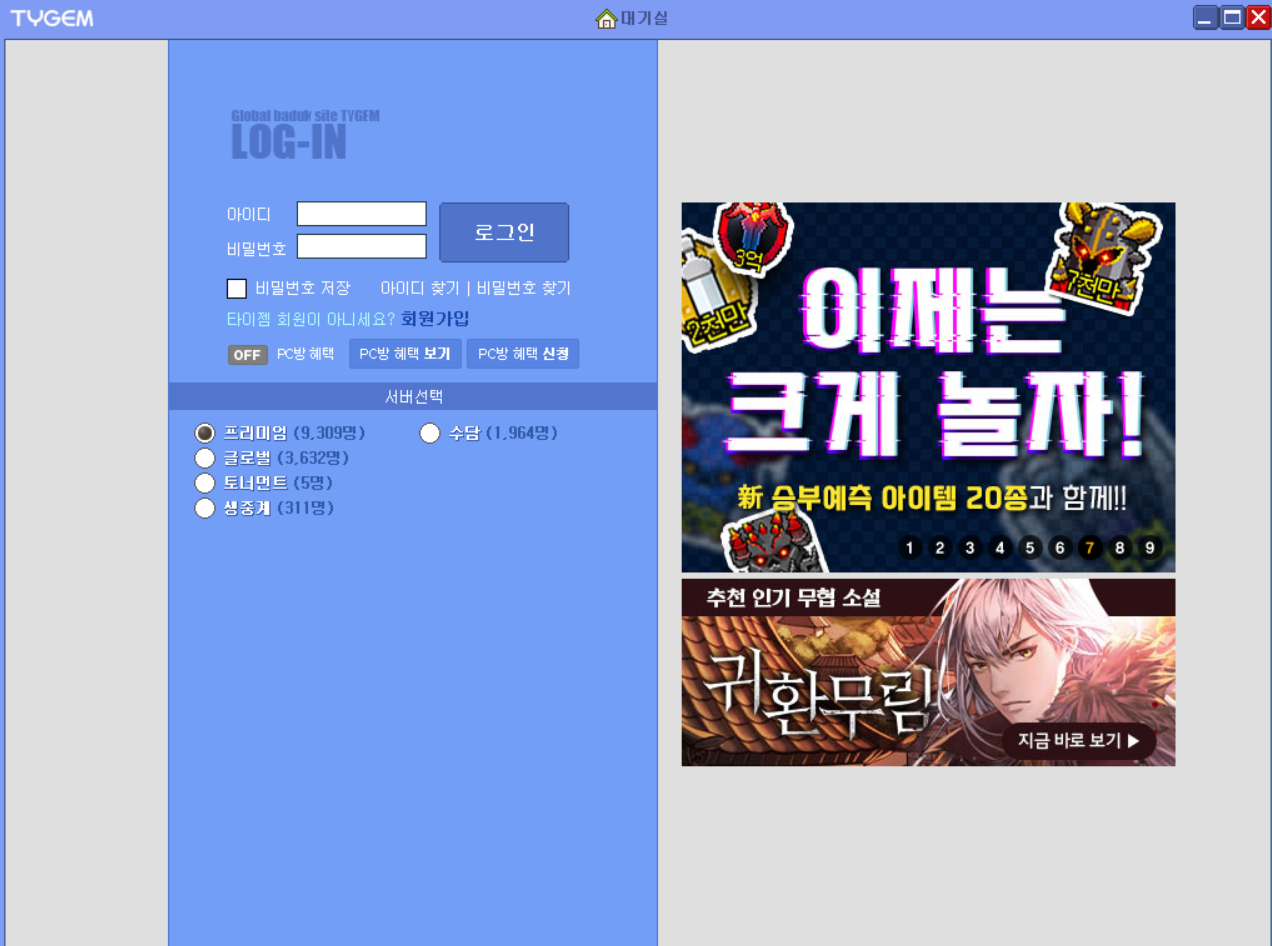This screenshot has width=1272, height=946.
Task: Maximize the TYGEM window
Action: click(1232, 17)
